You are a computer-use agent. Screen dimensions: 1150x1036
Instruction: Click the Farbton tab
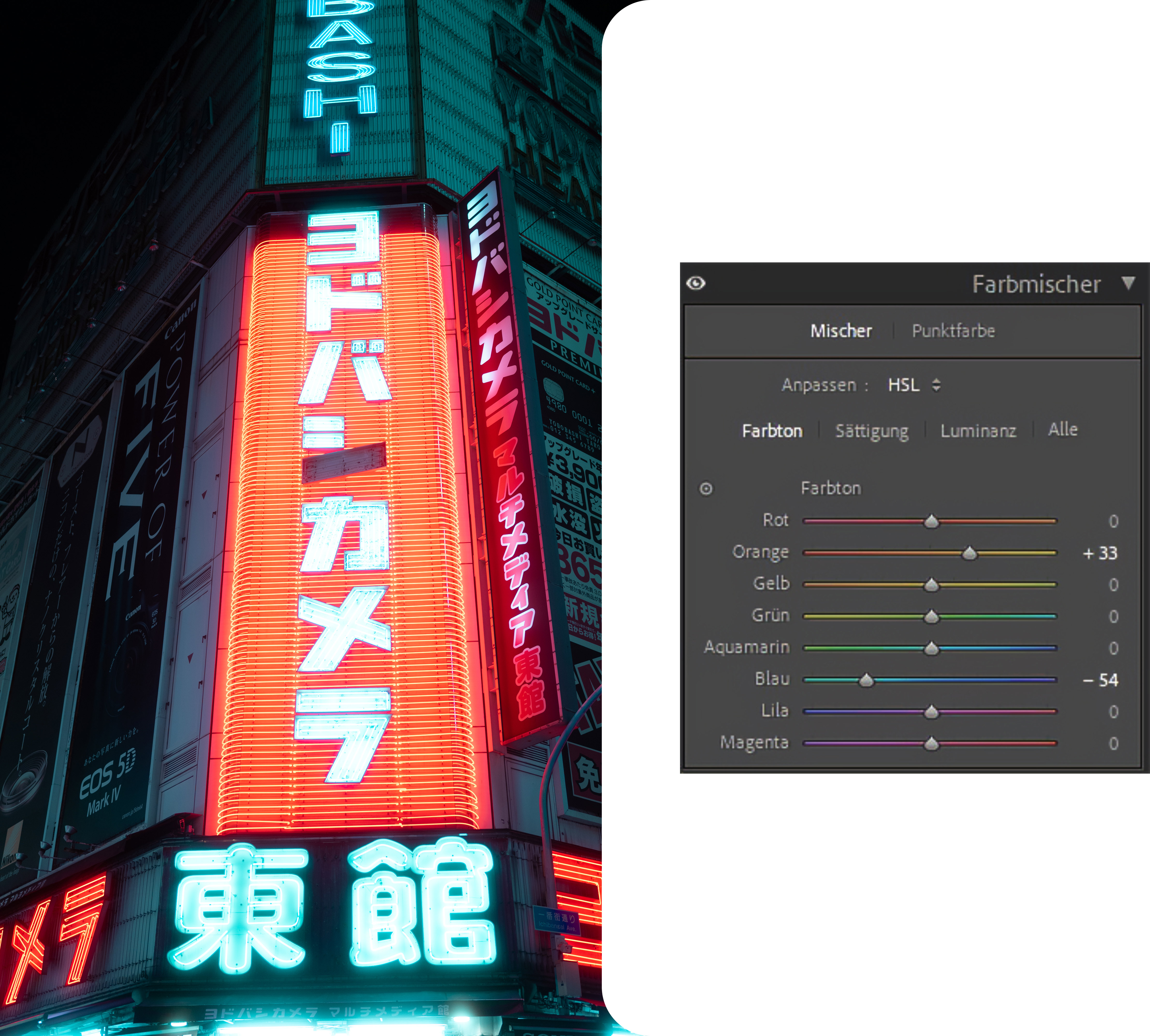pos(772,431)
